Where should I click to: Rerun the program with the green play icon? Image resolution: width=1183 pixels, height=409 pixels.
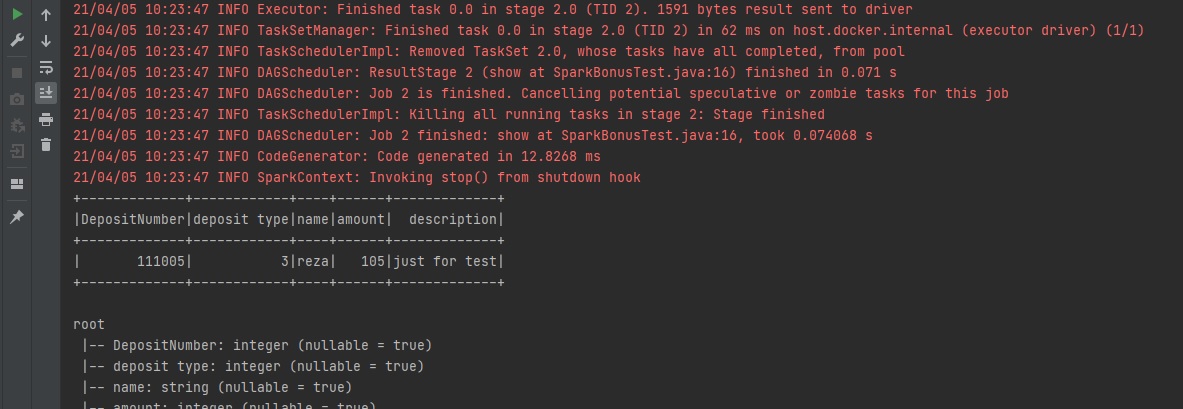click(17, 15)
